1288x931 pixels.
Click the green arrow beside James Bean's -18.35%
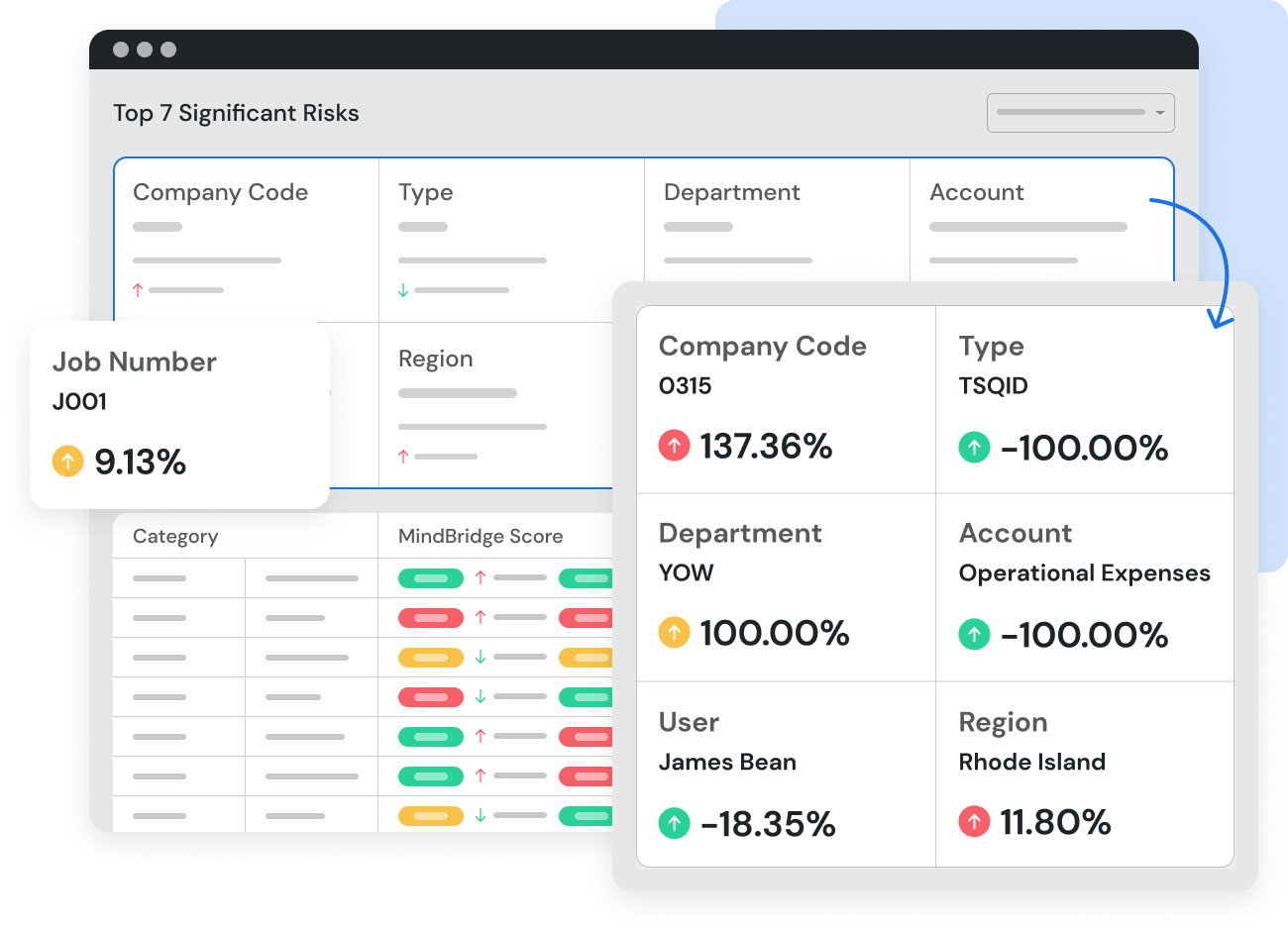(x=675, y=823)
